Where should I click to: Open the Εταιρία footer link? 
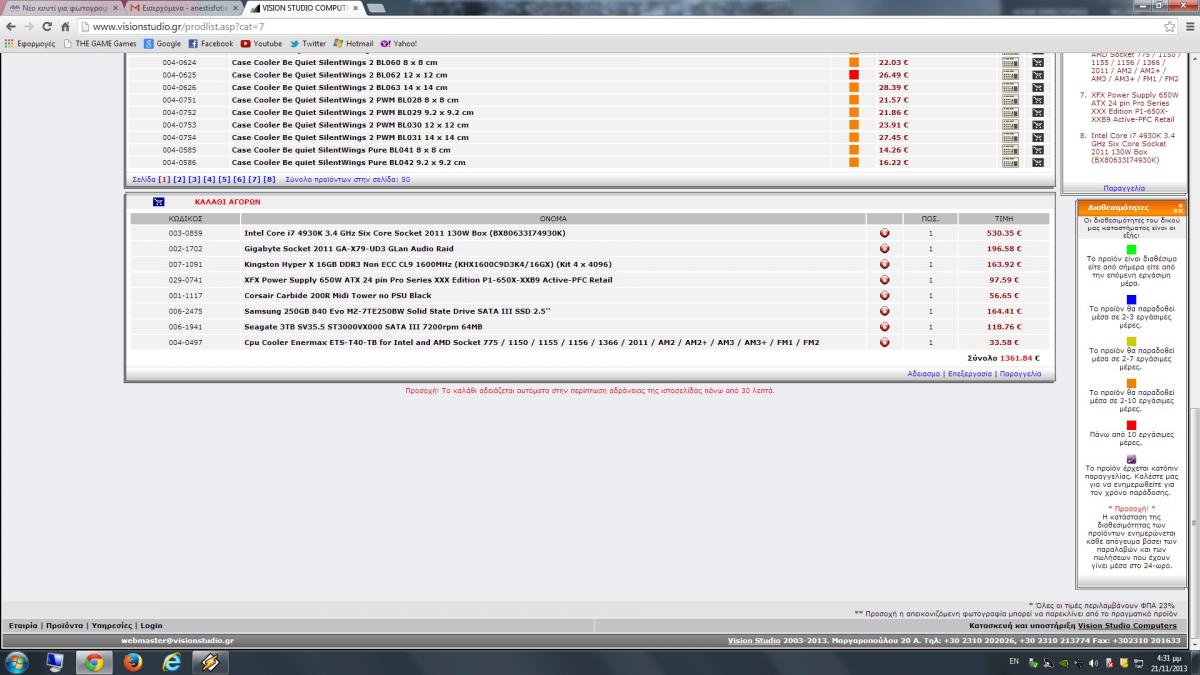coord(23,625)
